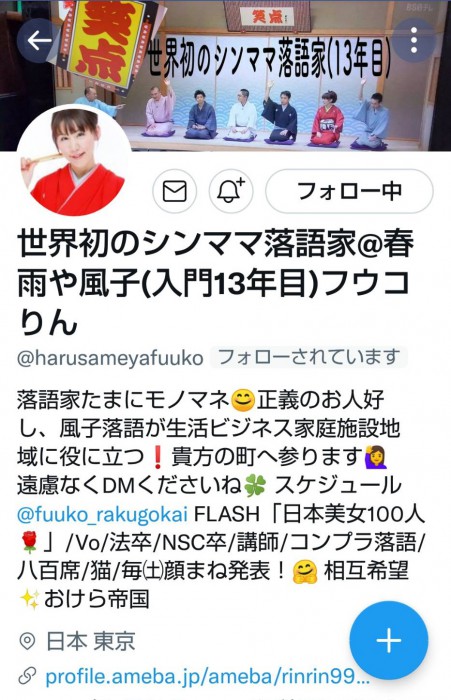Toggle the フォロー中 following button
451x700 pixels.
click(x=349, y=191)
